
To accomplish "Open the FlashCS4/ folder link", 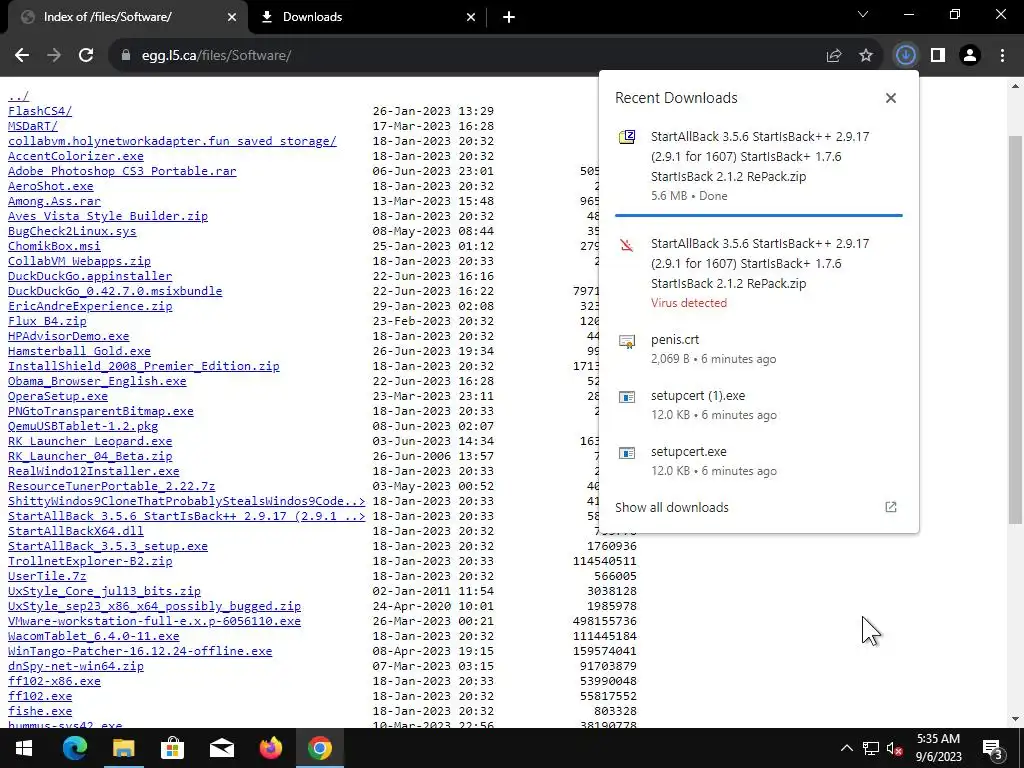I will tap(40, 111).
